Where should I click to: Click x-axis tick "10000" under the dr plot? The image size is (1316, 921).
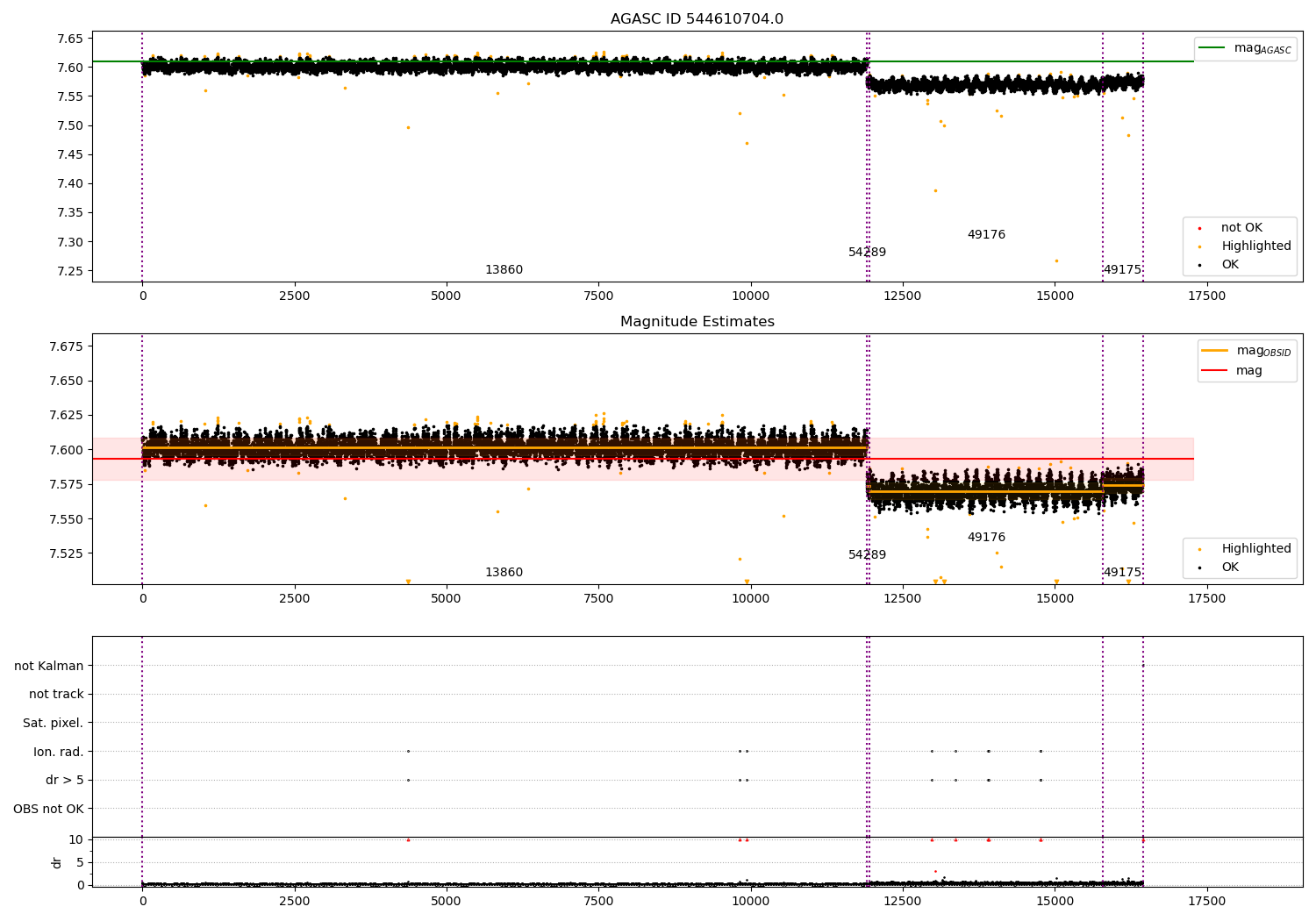coord(751,902)
